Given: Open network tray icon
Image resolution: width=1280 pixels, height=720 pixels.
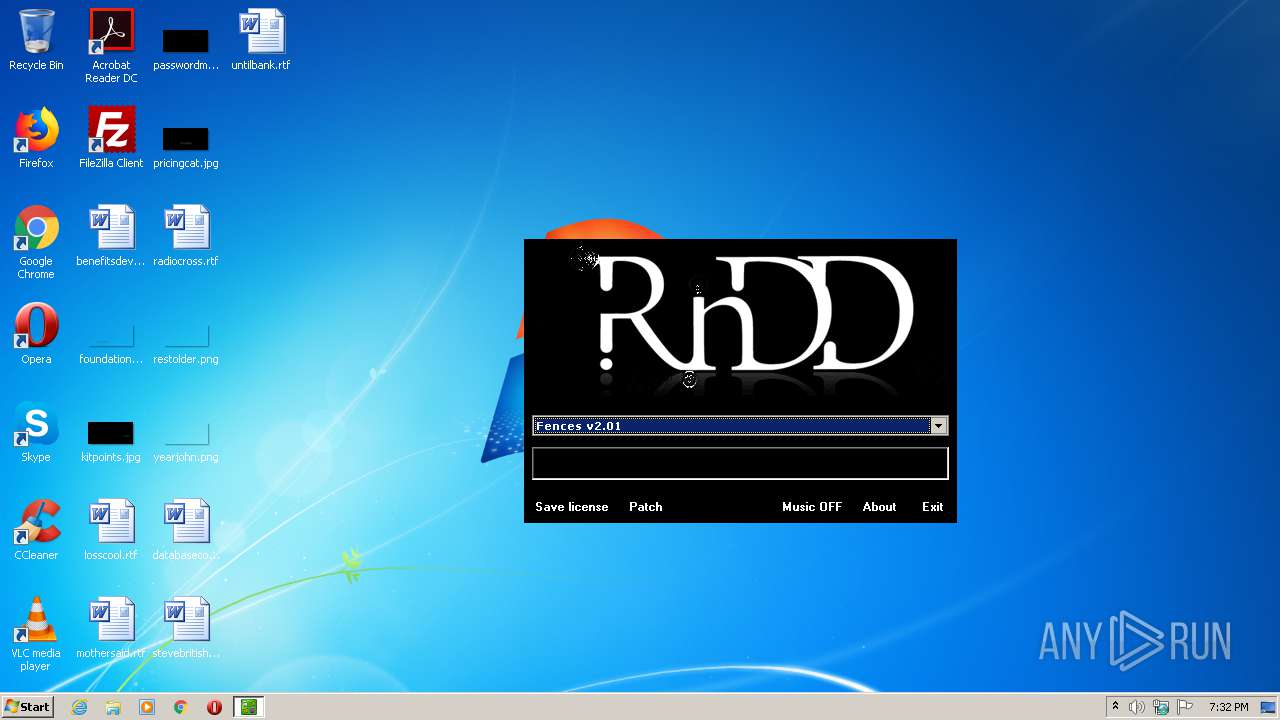Looking at the screenshot, I should (1161, 707).
